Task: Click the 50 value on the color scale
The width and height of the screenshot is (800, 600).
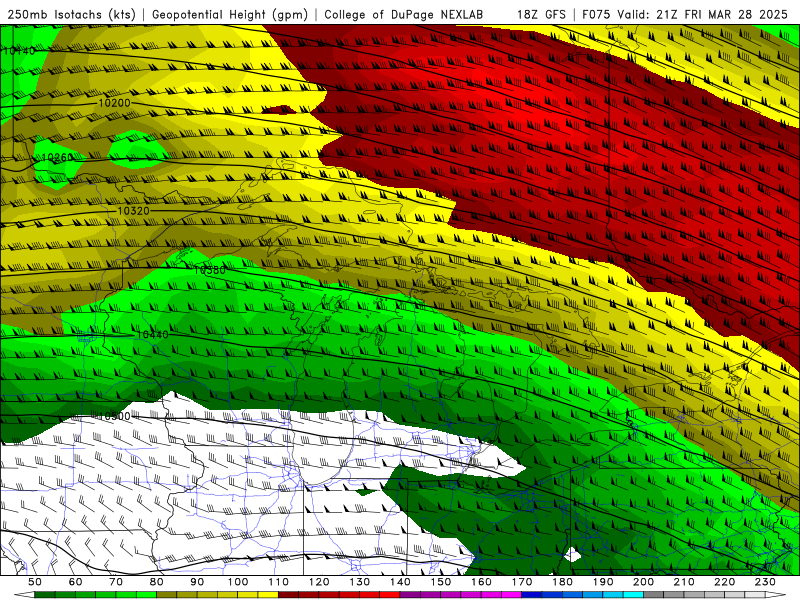Action: point(35,582)
